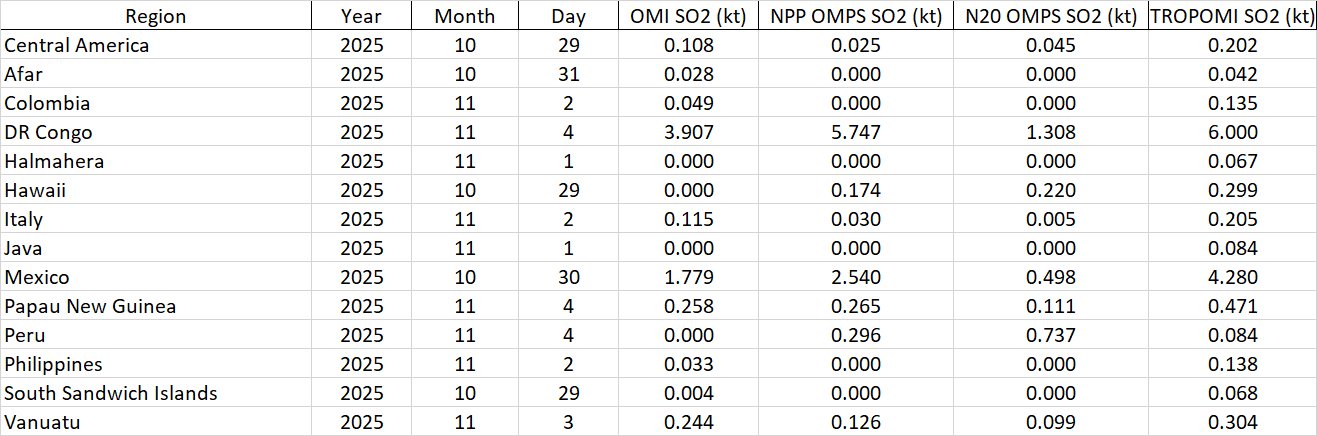Click Italy's OMI SO2 value 0.115
1317x436 pixels.
coord(689,219)
